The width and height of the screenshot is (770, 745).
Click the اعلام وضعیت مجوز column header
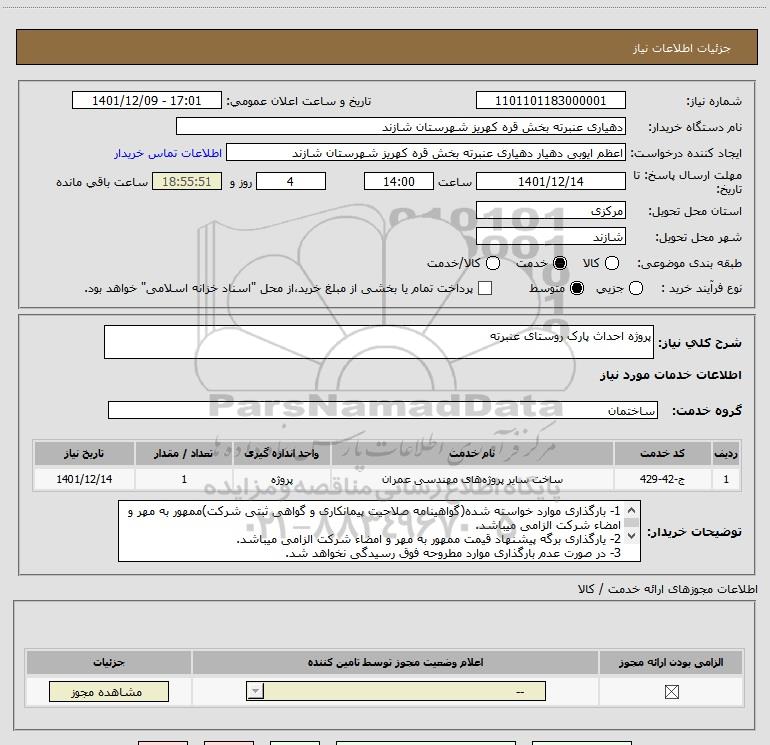[395, 662]
